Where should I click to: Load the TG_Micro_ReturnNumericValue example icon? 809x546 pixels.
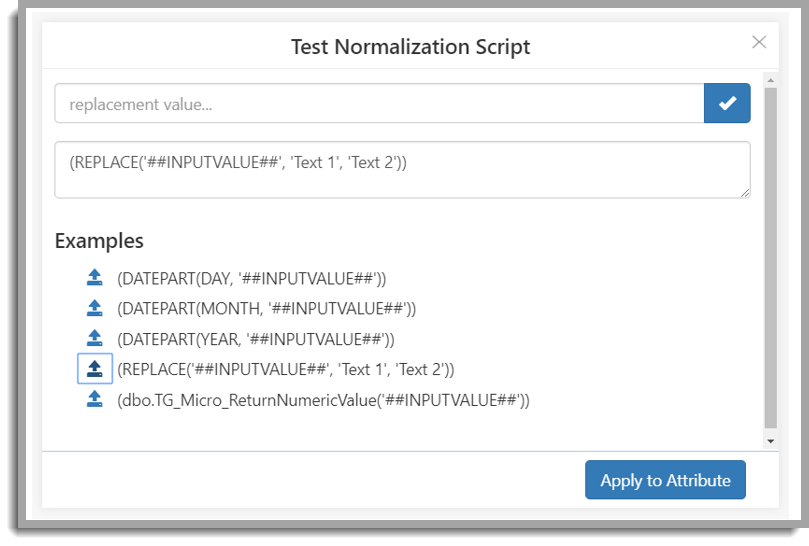[94, 399]
